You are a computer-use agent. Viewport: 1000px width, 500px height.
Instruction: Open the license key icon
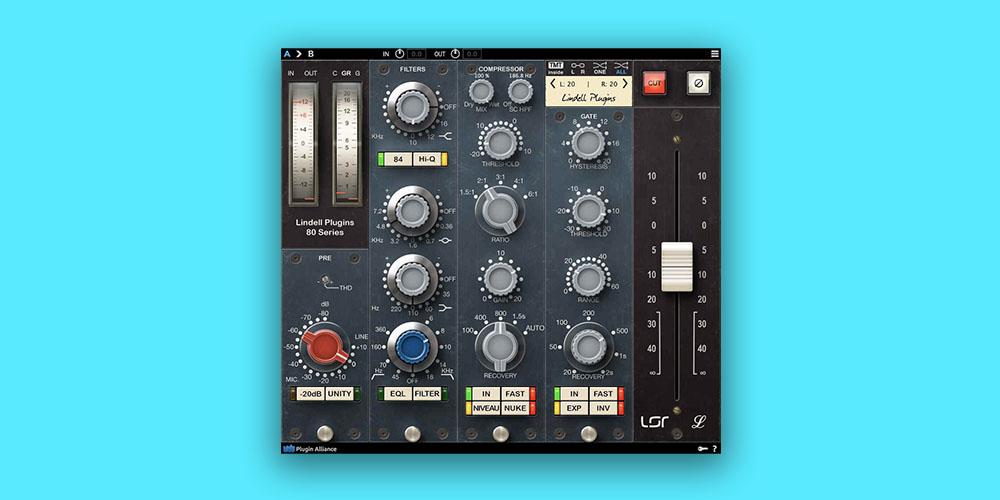click(x=702, y=449)
